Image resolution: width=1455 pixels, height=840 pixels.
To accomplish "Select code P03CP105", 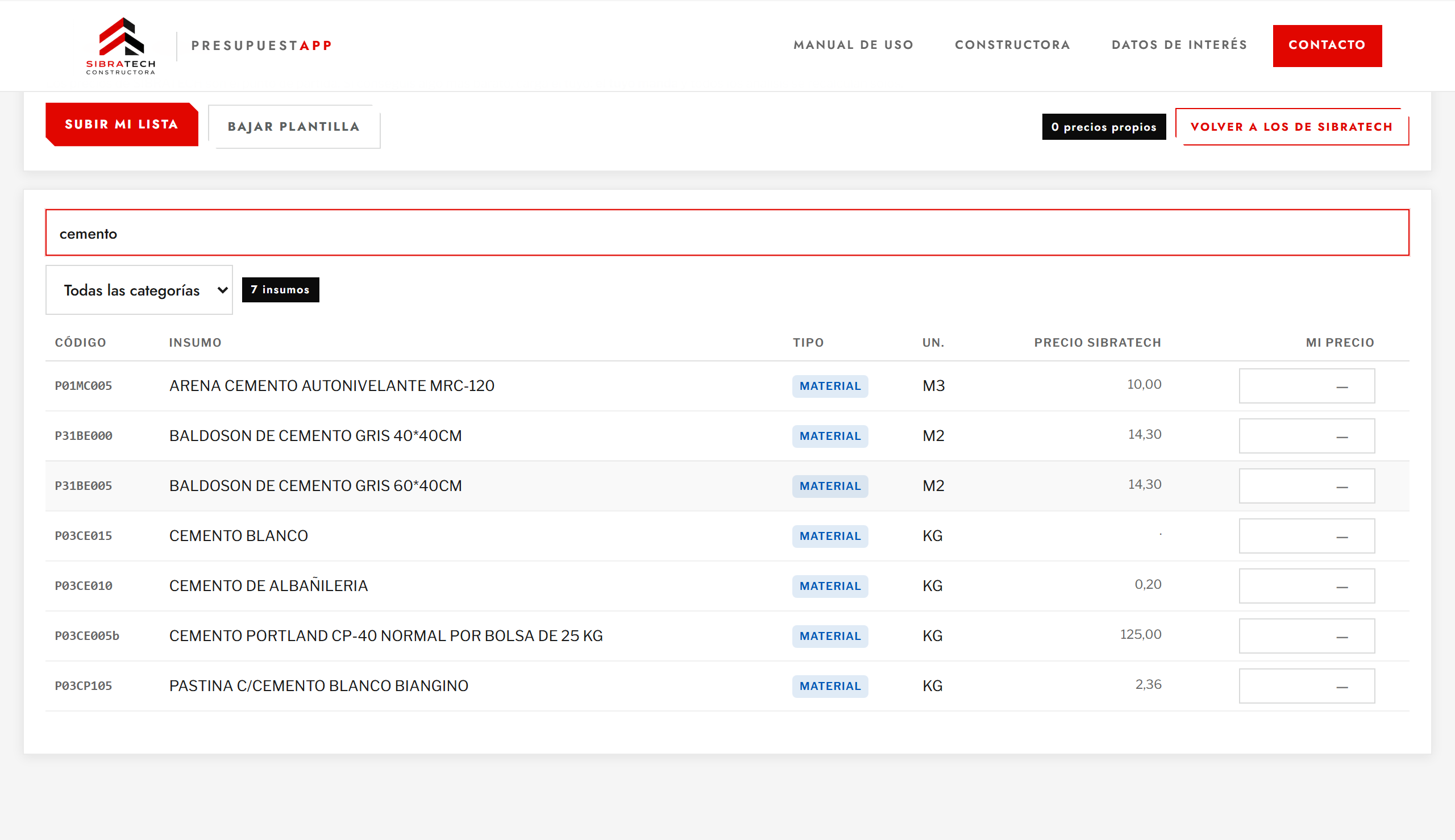I will pos(84,686).
